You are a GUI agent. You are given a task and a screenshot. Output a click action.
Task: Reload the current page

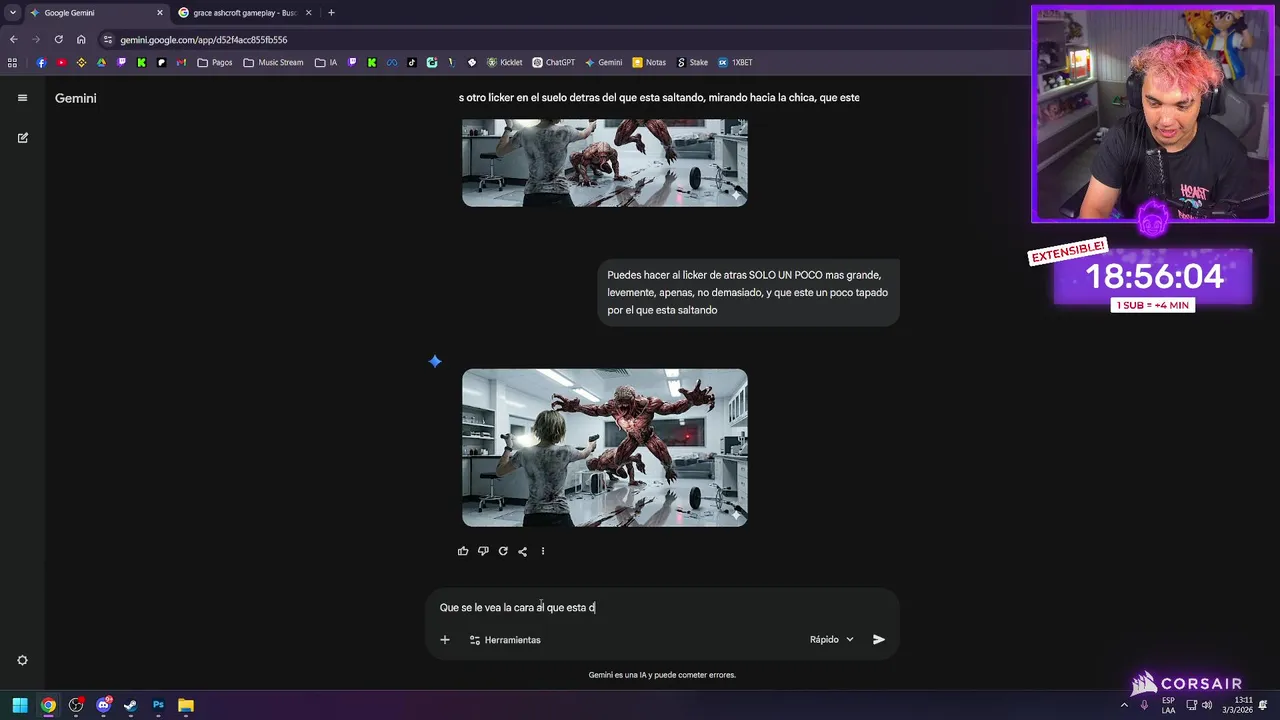(x=58, y=40)
